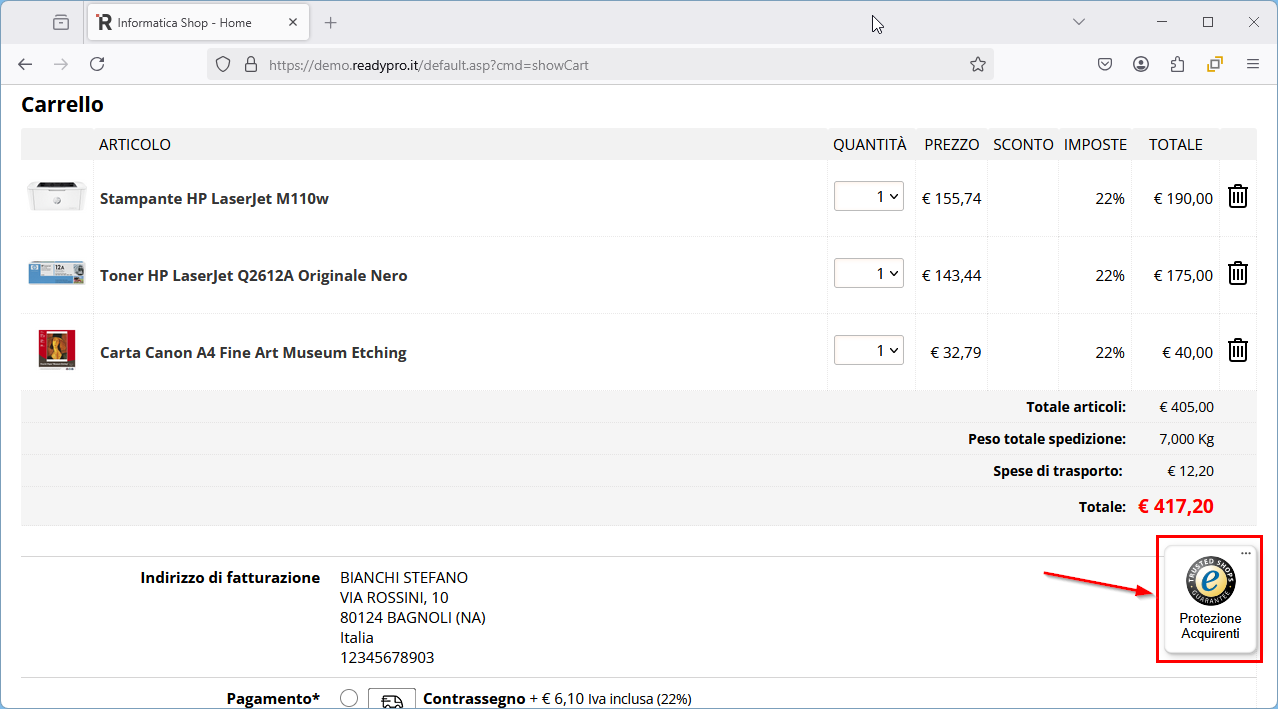The height and width of the screenshot is (709, 1278).
Task: Click the address line VIA ROSSINI, 10
Action: (x=395, y=597)
